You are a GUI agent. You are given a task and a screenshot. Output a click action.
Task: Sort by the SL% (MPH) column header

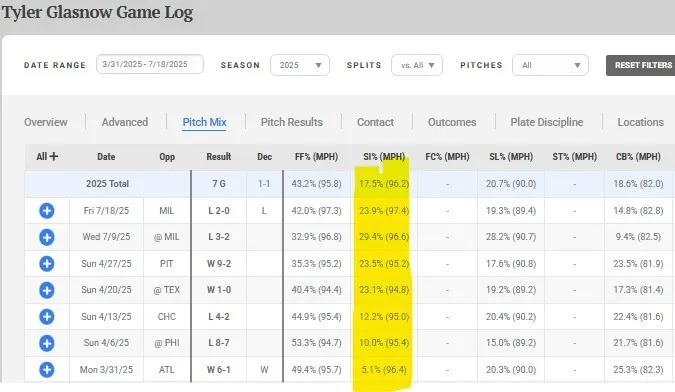[x=511, y=157]
